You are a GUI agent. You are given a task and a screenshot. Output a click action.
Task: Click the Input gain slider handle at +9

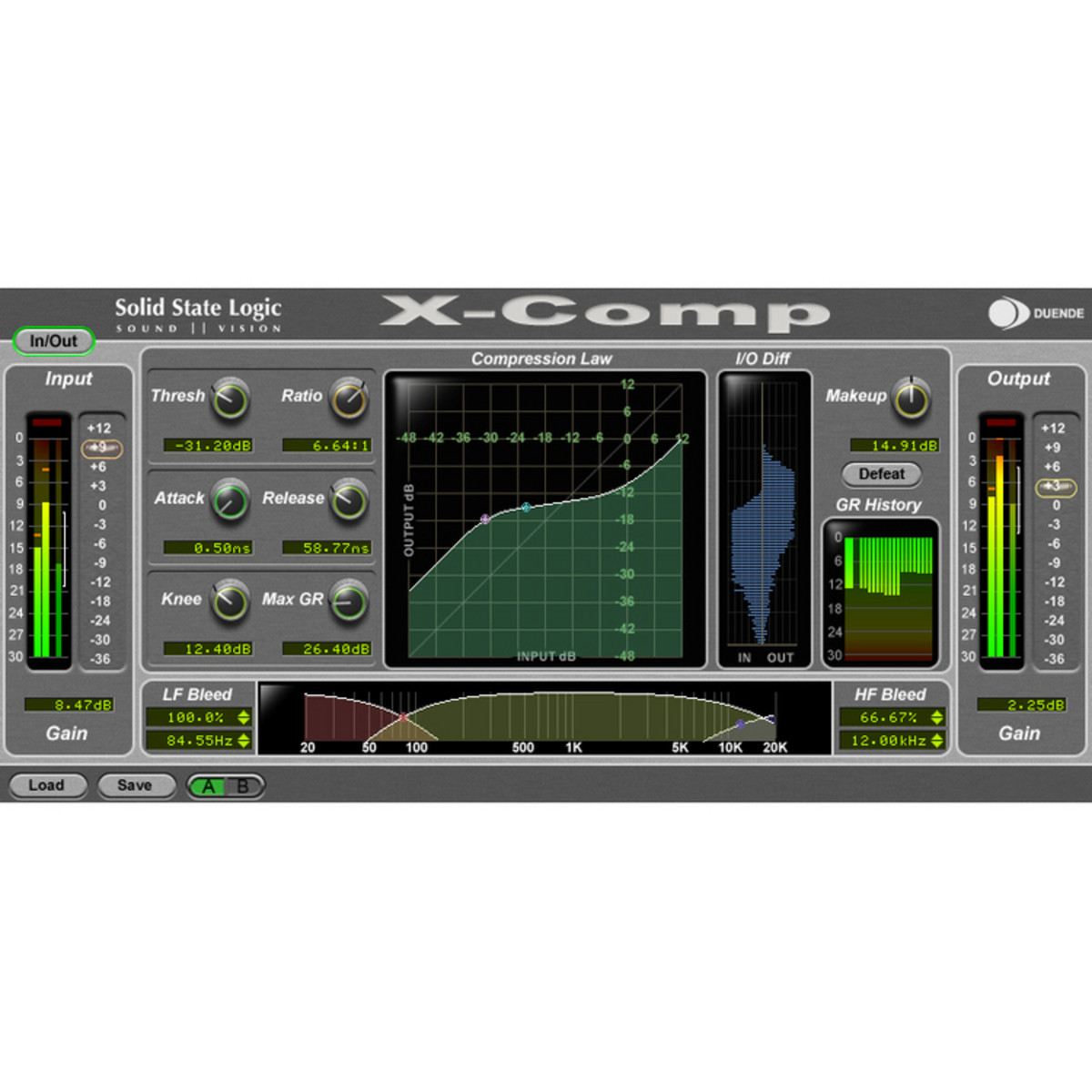(x=101, y=448)
